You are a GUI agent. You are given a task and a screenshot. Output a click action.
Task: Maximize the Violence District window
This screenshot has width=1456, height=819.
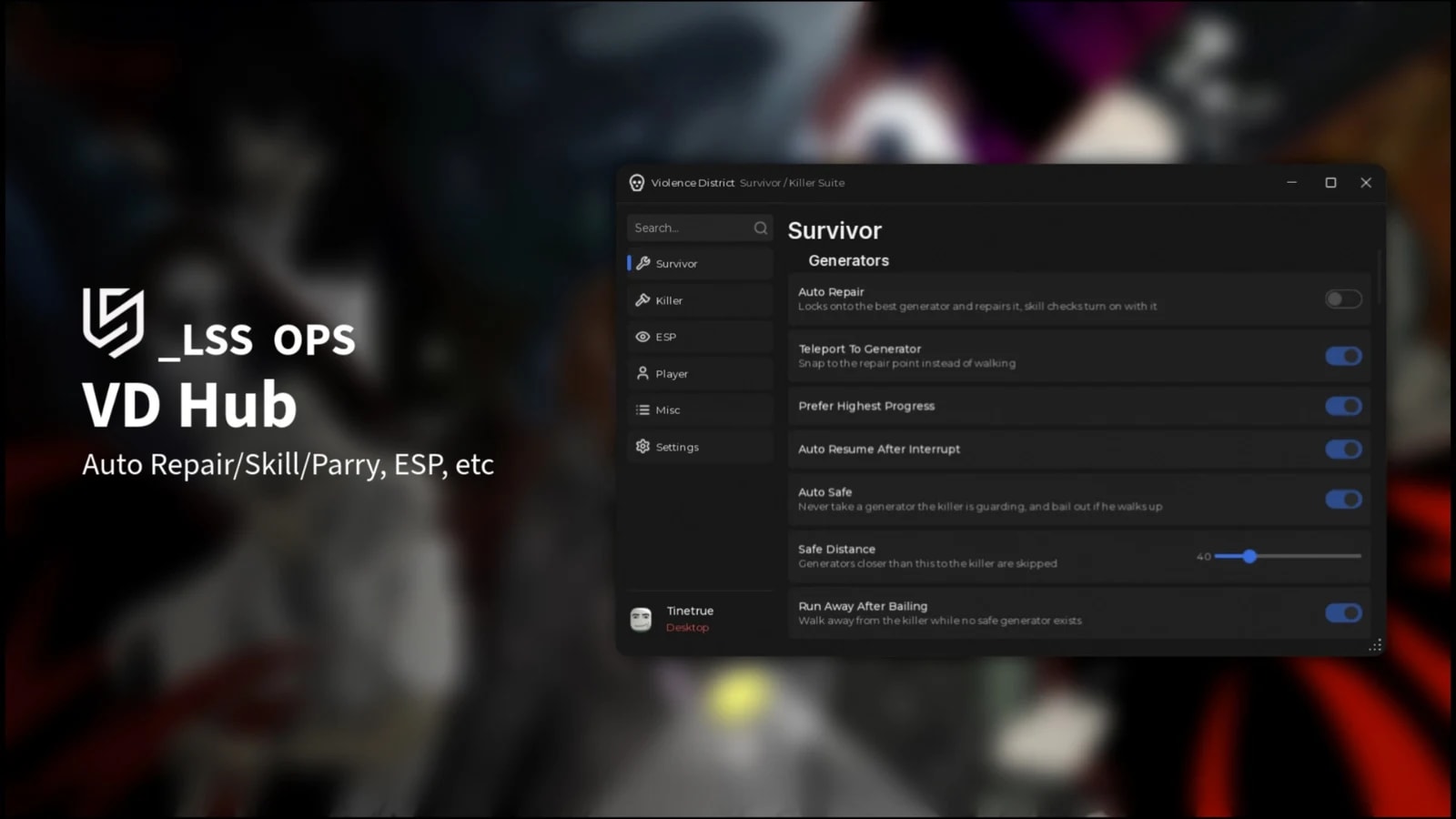pyautogui.click(x=1330, y=182)
